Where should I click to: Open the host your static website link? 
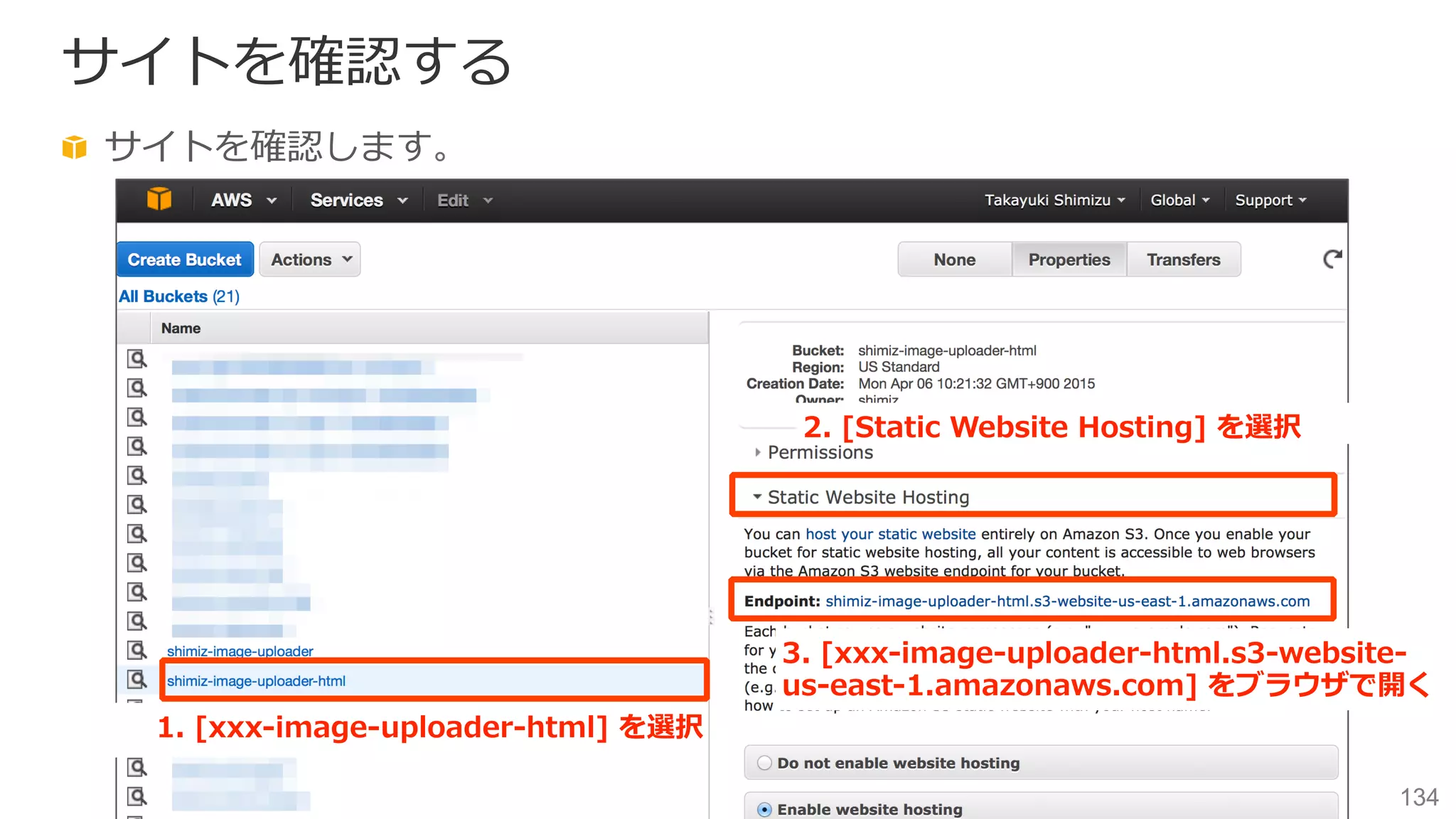(890, 534)
